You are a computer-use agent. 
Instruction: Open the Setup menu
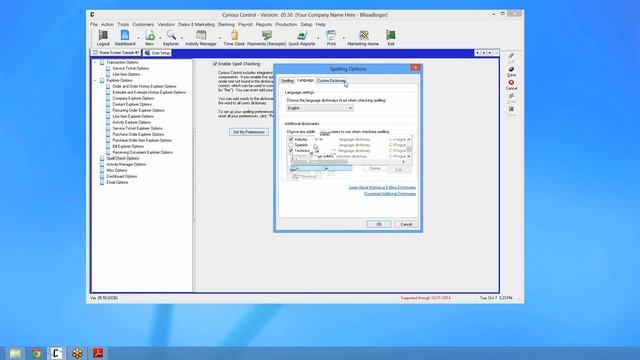click(x=306, y=24)
